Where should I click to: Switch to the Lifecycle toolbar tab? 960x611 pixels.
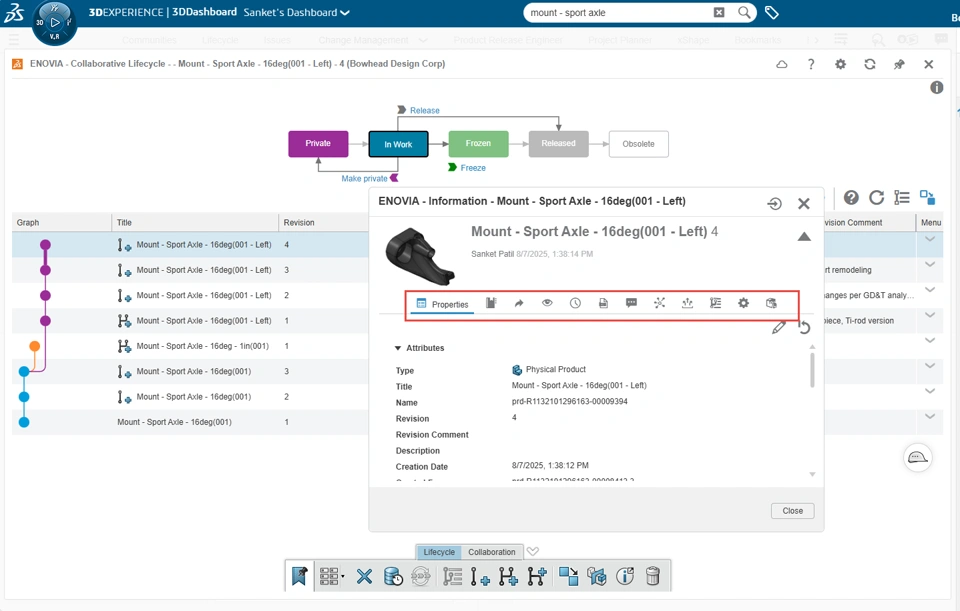point(439,552)
